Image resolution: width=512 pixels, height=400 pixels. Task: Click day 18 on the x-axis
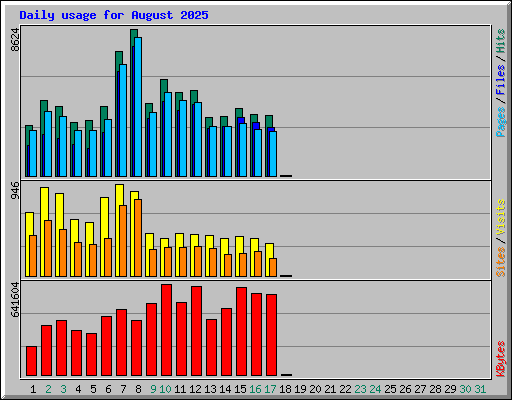tap(285, 389)
